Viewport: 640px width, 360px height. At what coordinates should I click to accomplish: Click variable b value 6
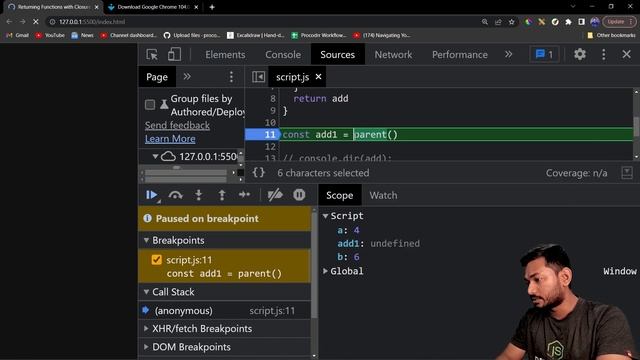pyautogui.click(x=356, y=257)
